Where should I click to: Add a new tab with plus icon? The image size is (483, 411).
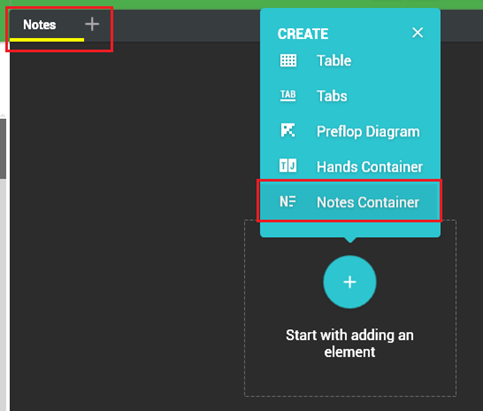coord(92,24)
